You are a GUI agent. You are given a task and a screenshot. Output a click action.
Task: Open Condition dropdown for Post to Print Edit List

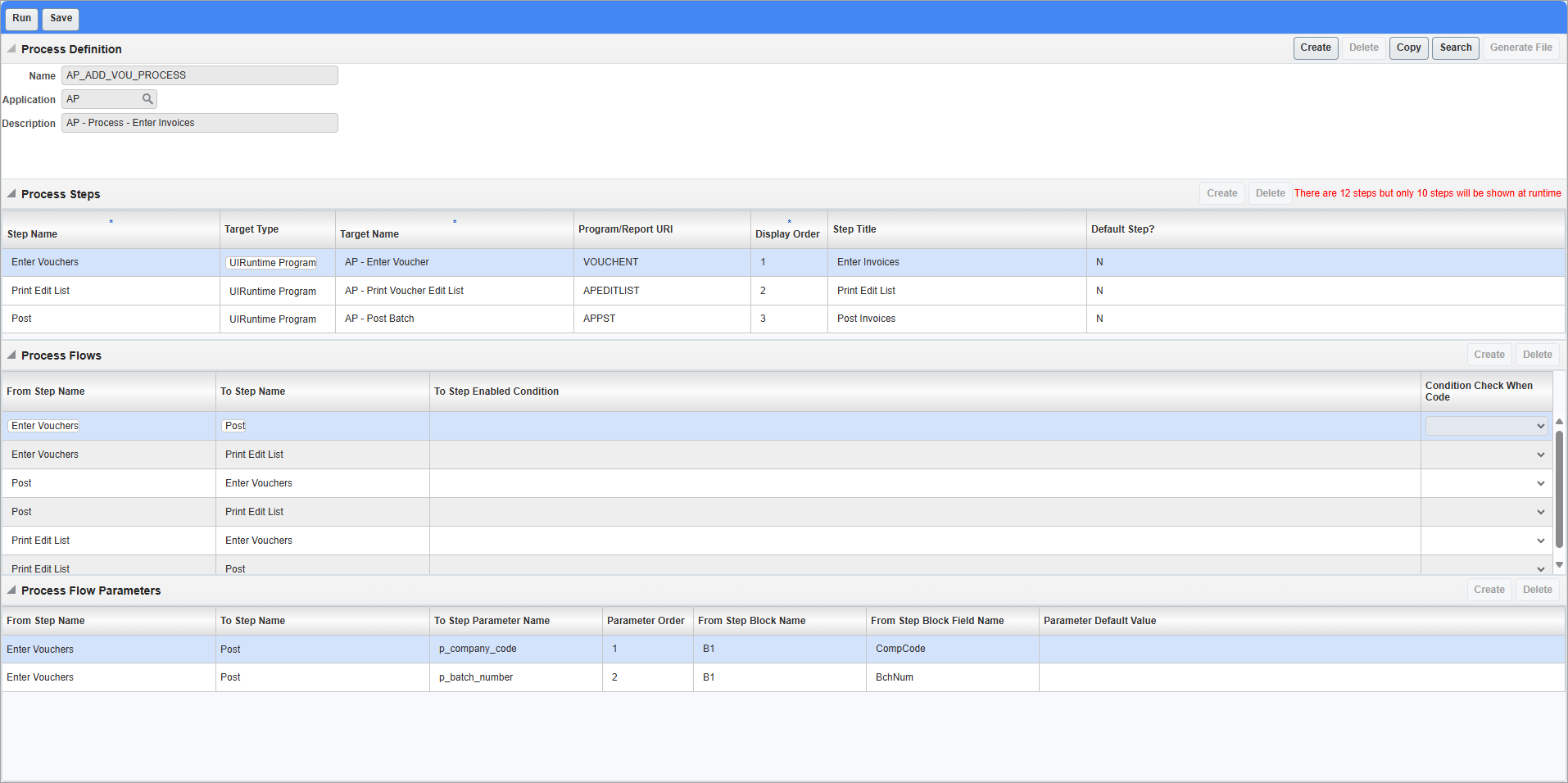[x=1540, y=512]
